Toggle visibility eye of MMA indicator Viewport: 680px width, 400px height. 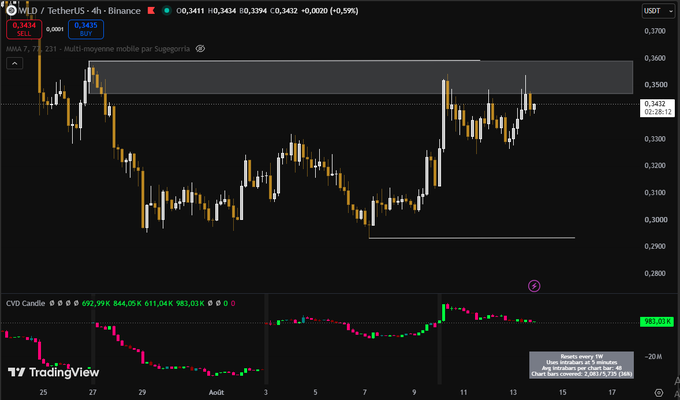click(200, 49)
